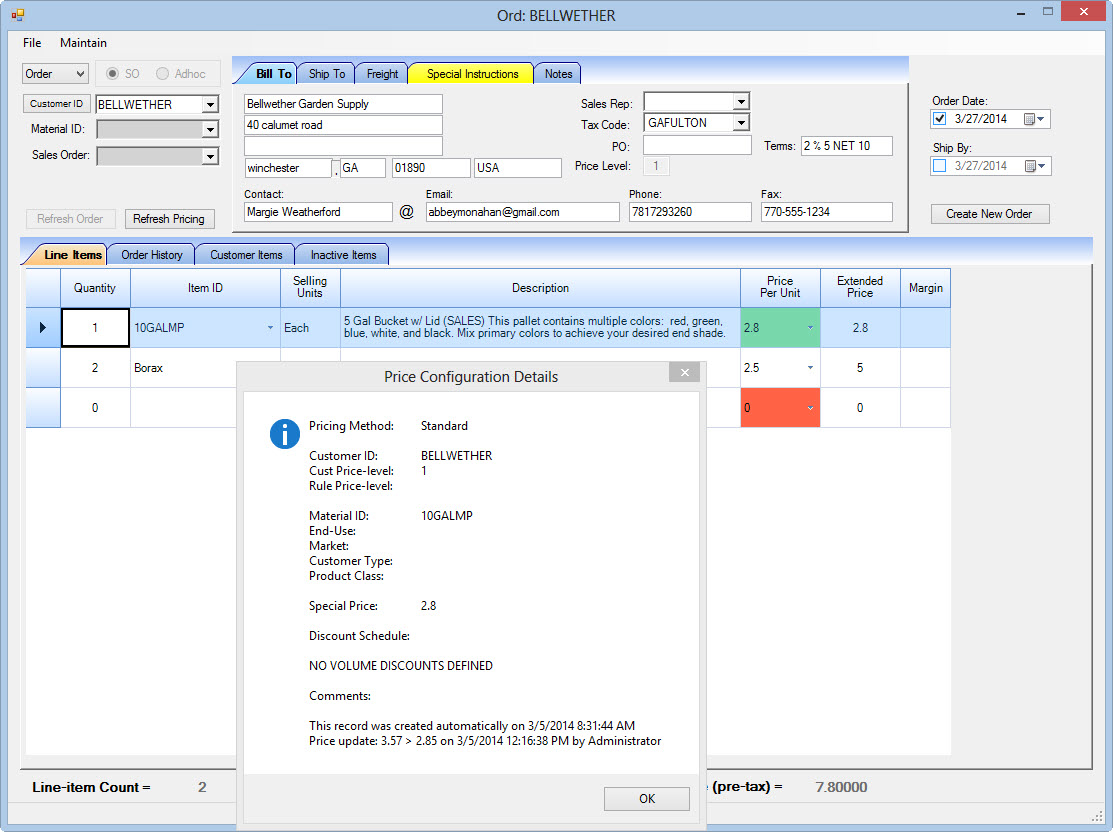Open the Notes tab
1113x832 pixels.
point(558,74)
